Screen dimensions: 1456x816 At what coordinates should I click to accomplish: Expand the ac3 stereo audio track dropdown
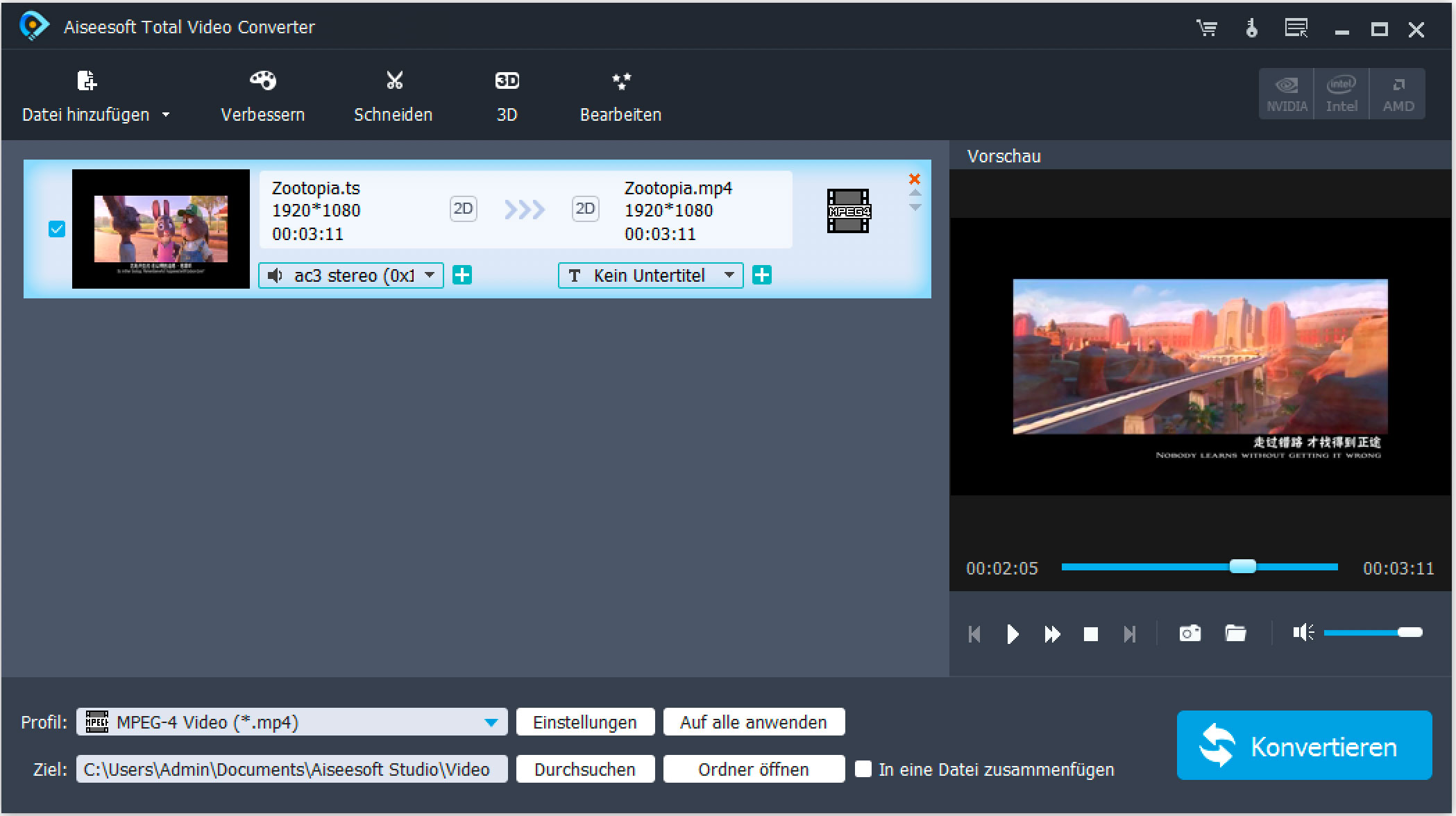(x=351, y=275)
